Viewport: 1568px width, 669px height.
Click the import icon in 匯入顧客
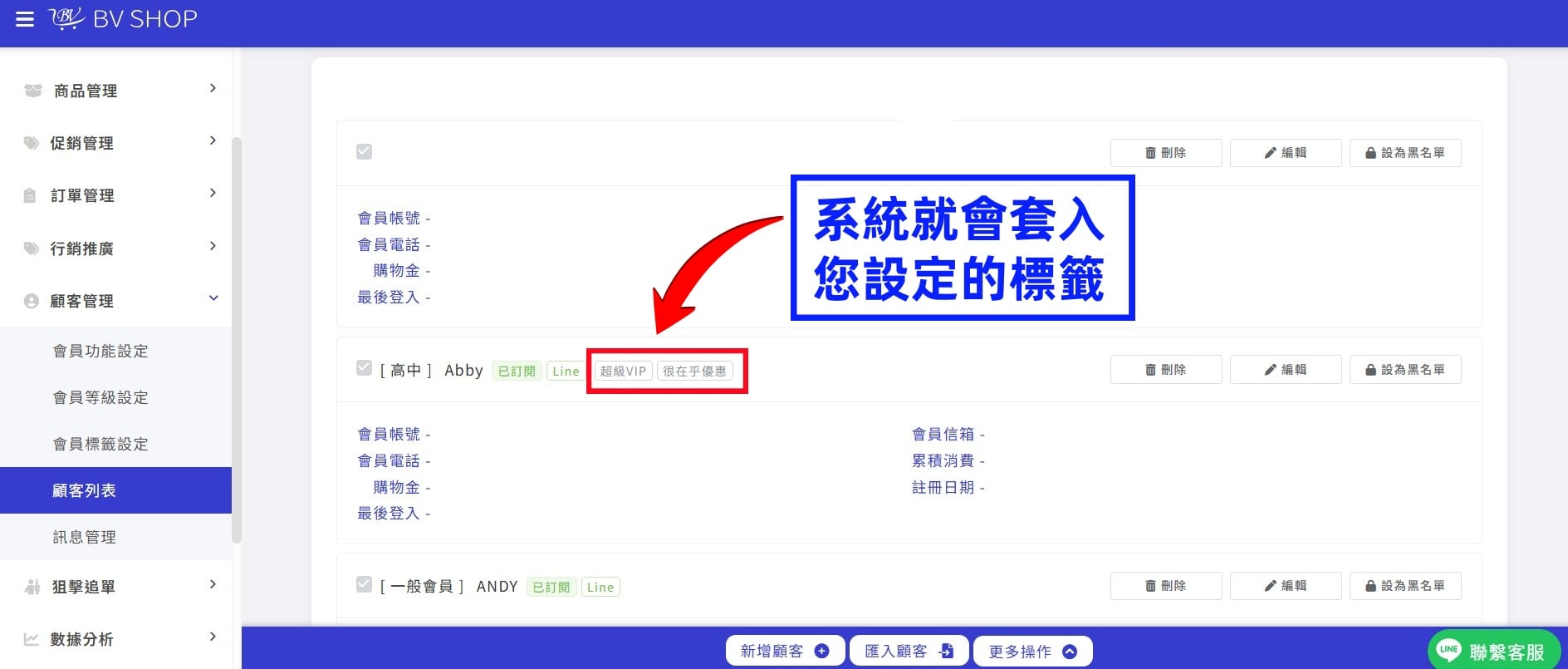coord(946,652)
